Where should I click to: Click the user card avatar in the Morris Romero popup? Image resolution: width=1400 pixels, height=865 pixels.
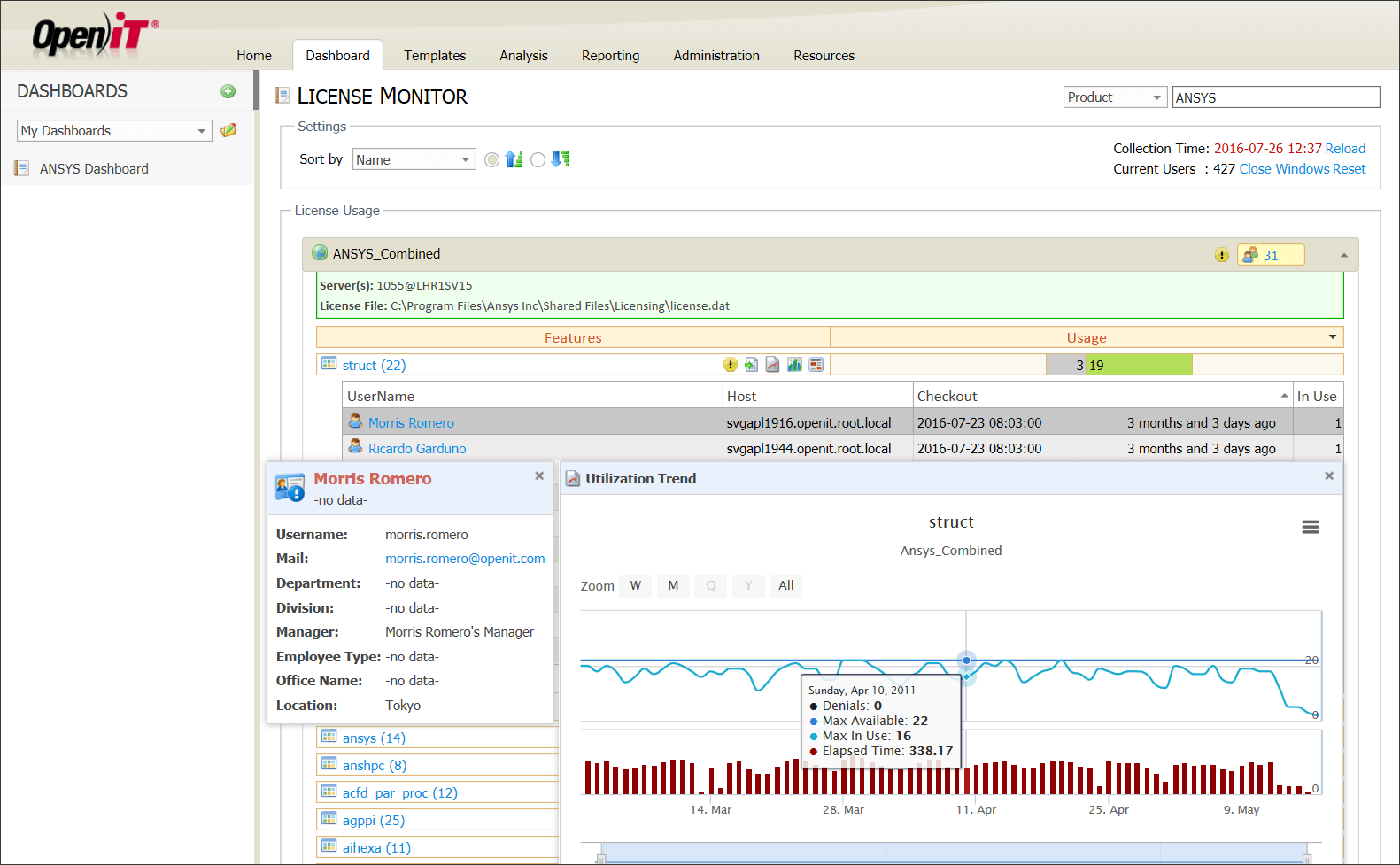290,488
